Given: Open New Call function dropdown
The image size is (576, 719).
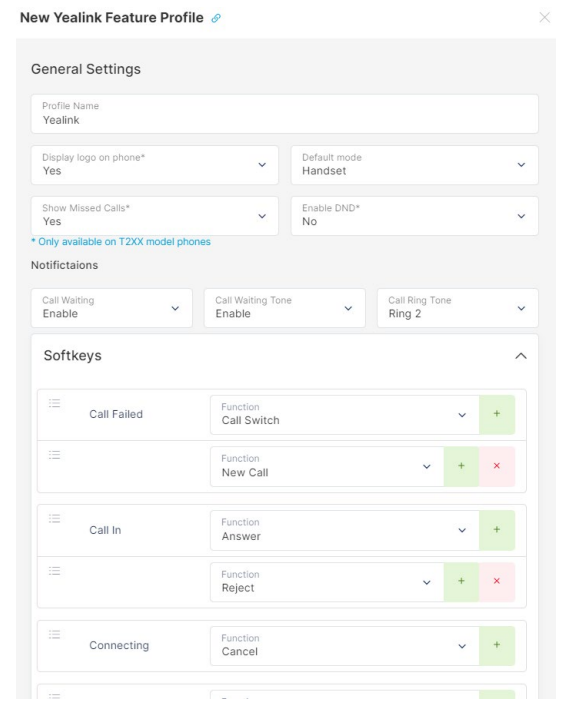Looking at the screenshot, I should [327, 466].
